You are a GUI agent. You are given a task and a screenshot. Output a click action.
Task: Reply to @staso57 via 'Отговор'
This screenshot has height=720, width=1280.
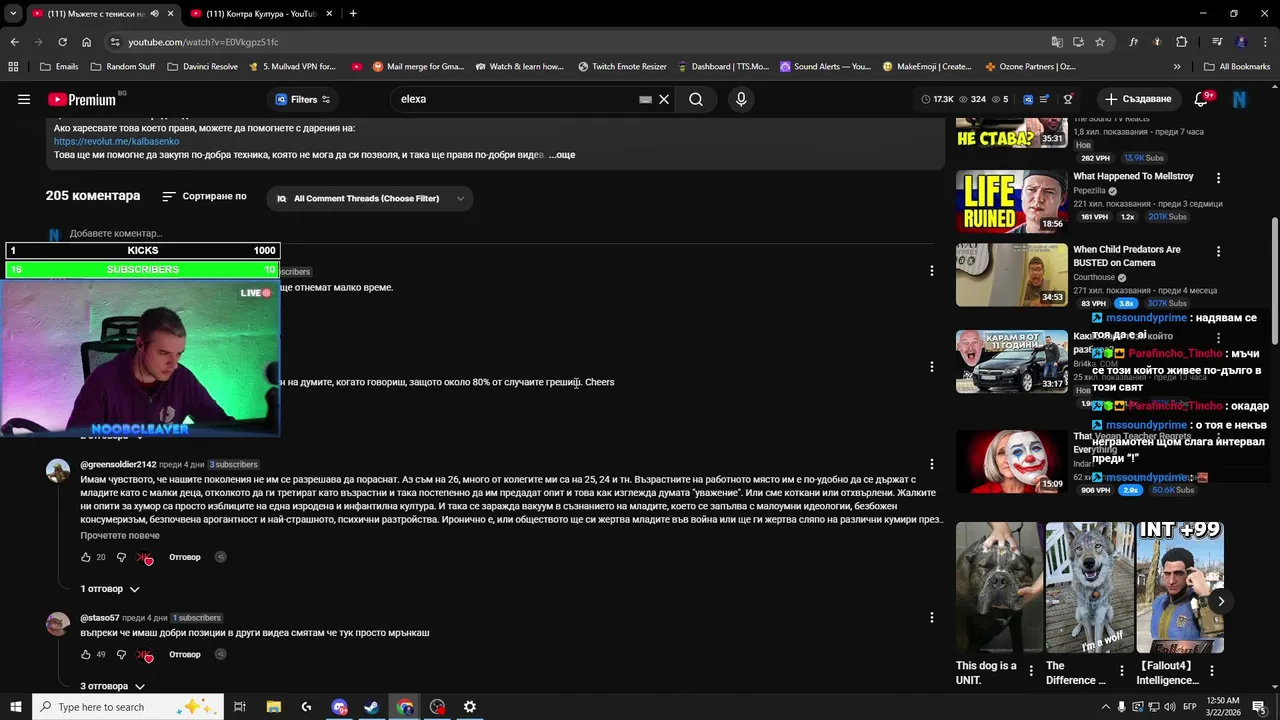pyautogui.click(x=185, y=655)
